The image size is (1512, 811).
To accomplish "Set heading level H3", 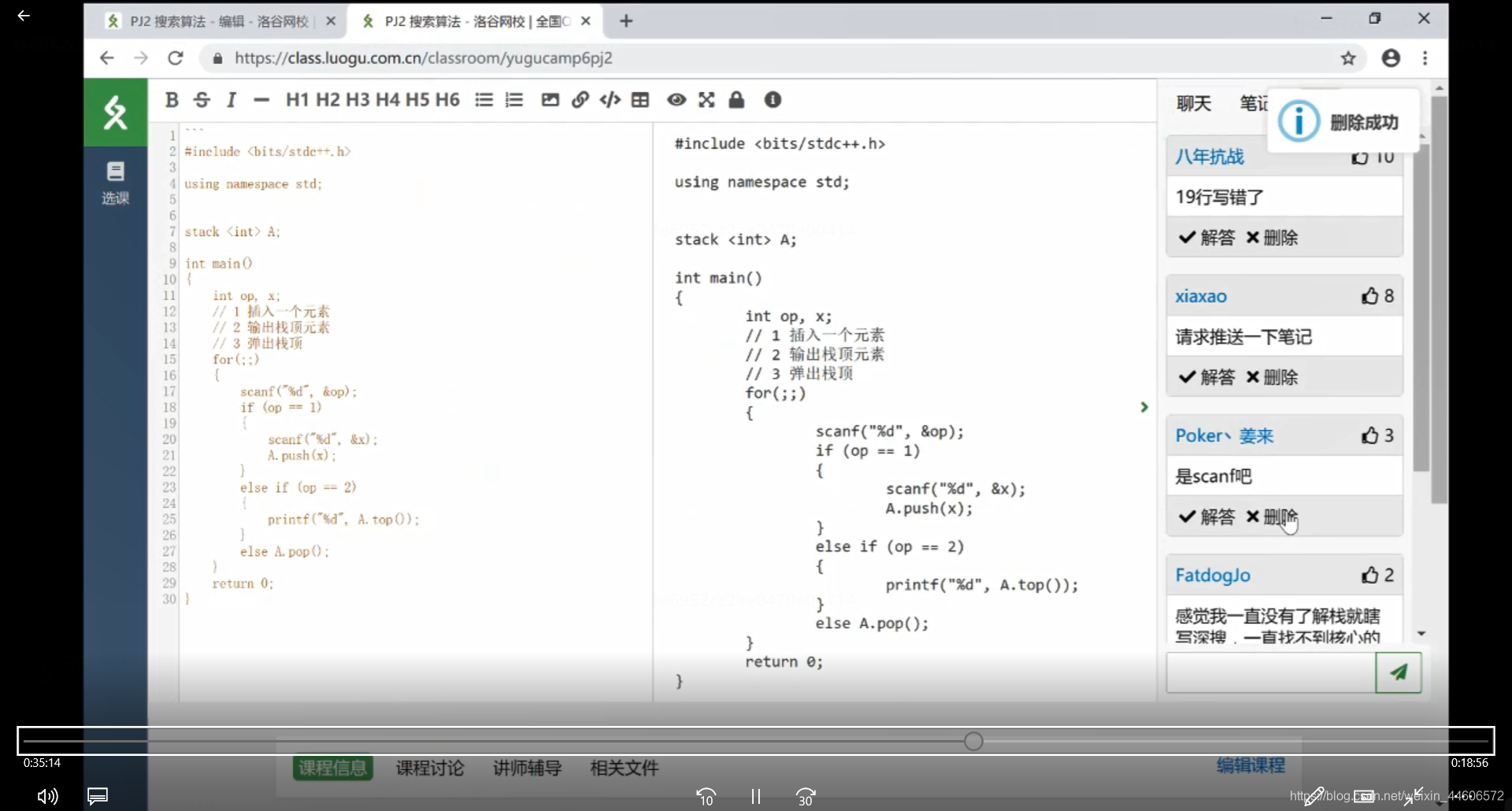I will pos(358,100).
